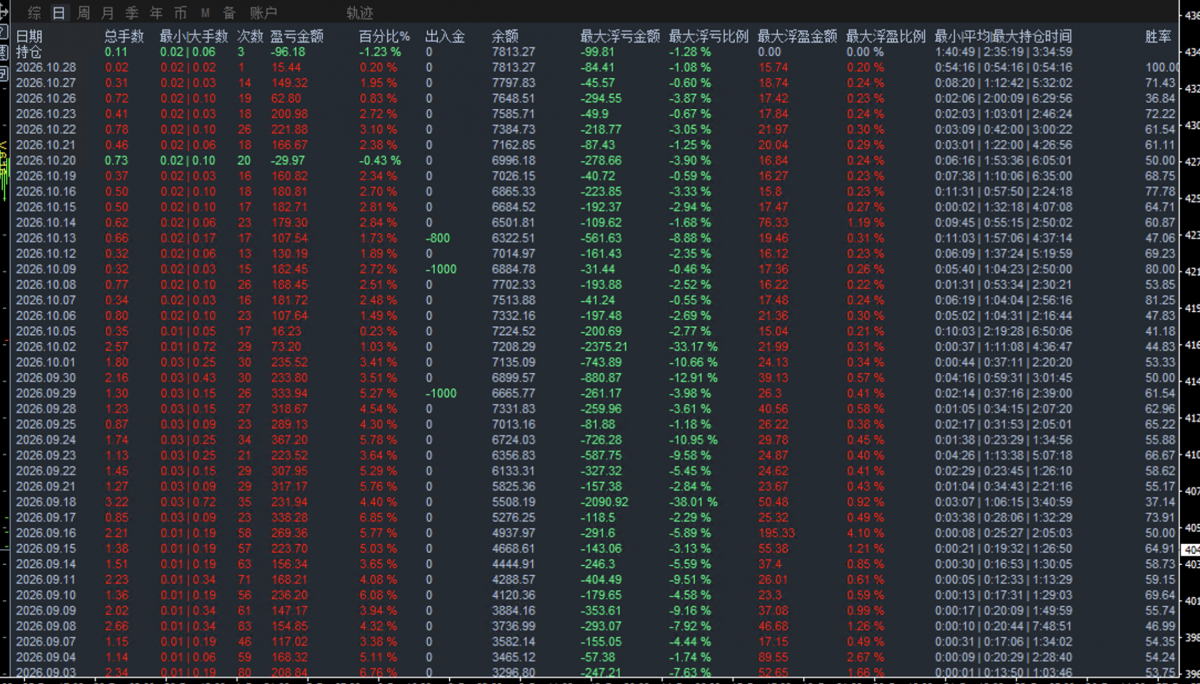
Task: Open the 季 quarterly tab
Action: 132,13
